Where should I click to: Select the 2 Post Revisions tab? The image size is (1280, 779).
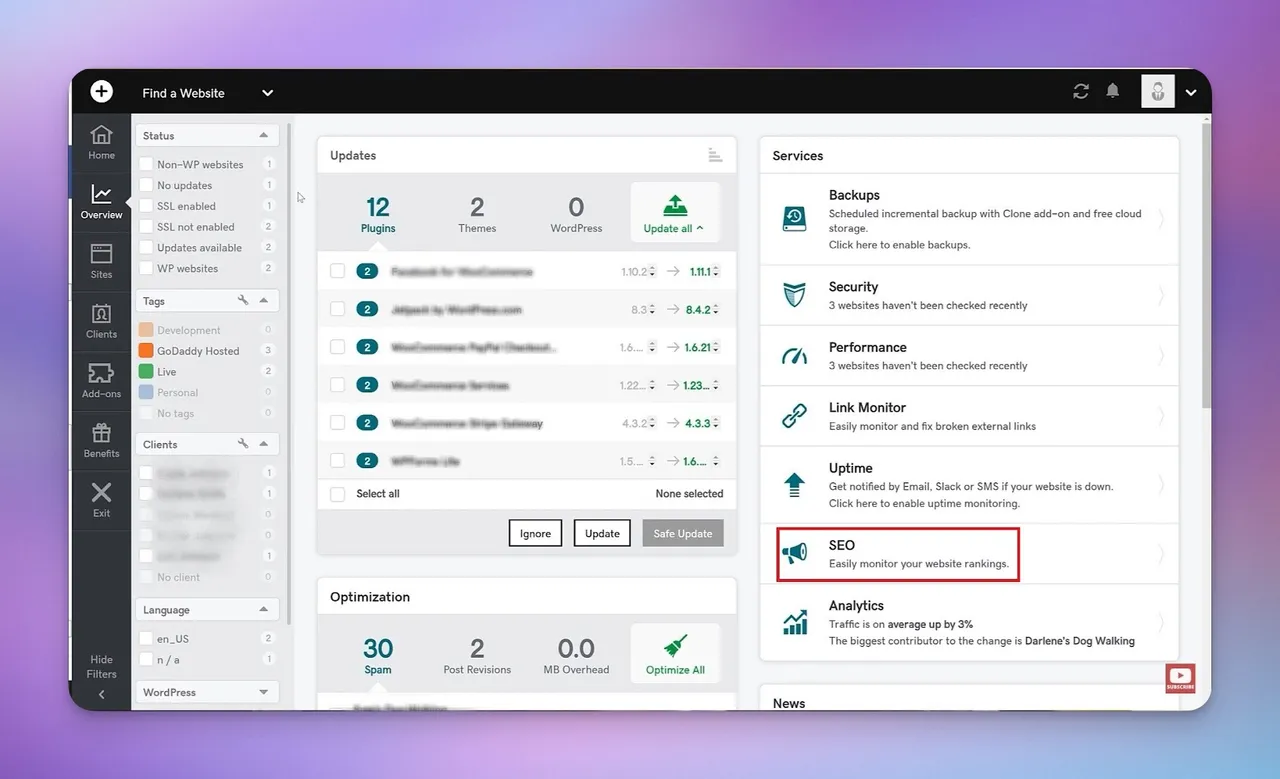click(477, 655)
